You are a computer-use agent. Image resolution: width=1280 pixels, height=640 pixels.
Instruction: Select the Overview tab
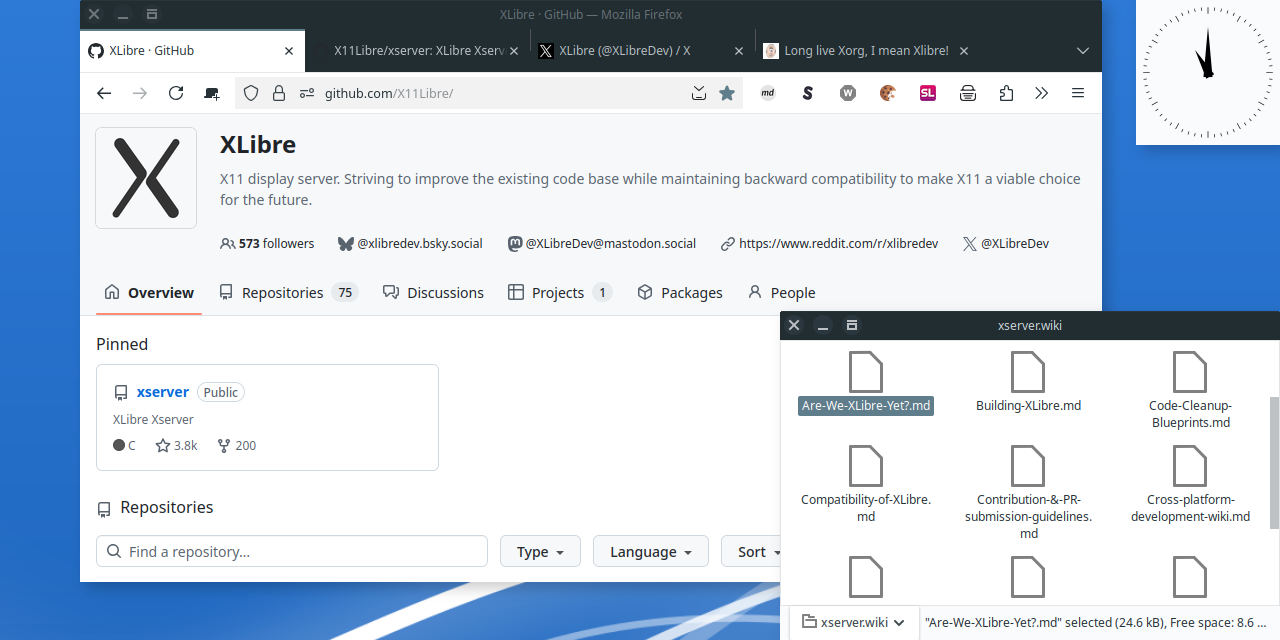149,293
